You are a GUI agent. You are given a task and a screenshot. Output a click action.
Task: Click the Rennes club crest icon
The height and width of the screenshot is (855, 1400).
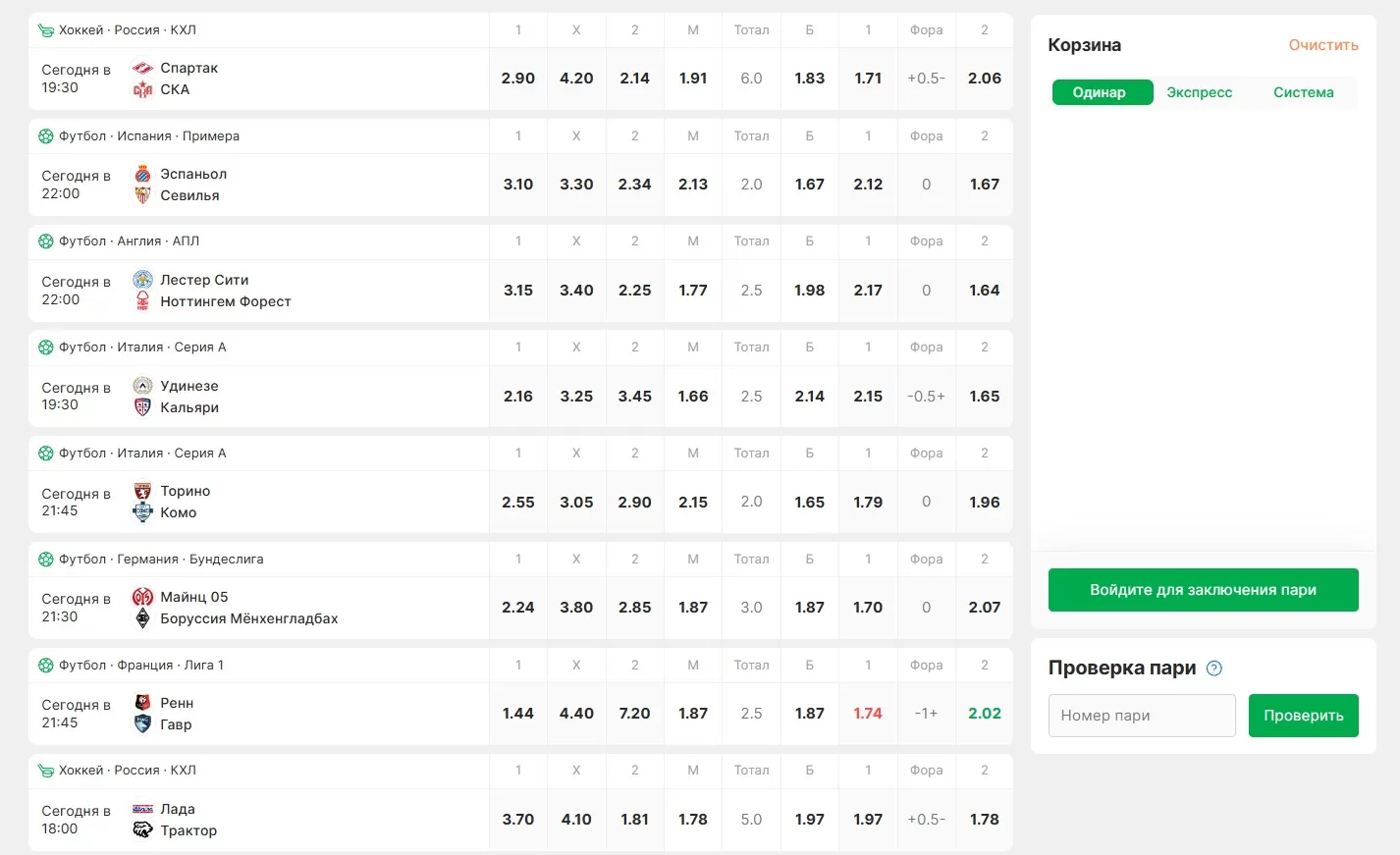click(x=142, y=703)
